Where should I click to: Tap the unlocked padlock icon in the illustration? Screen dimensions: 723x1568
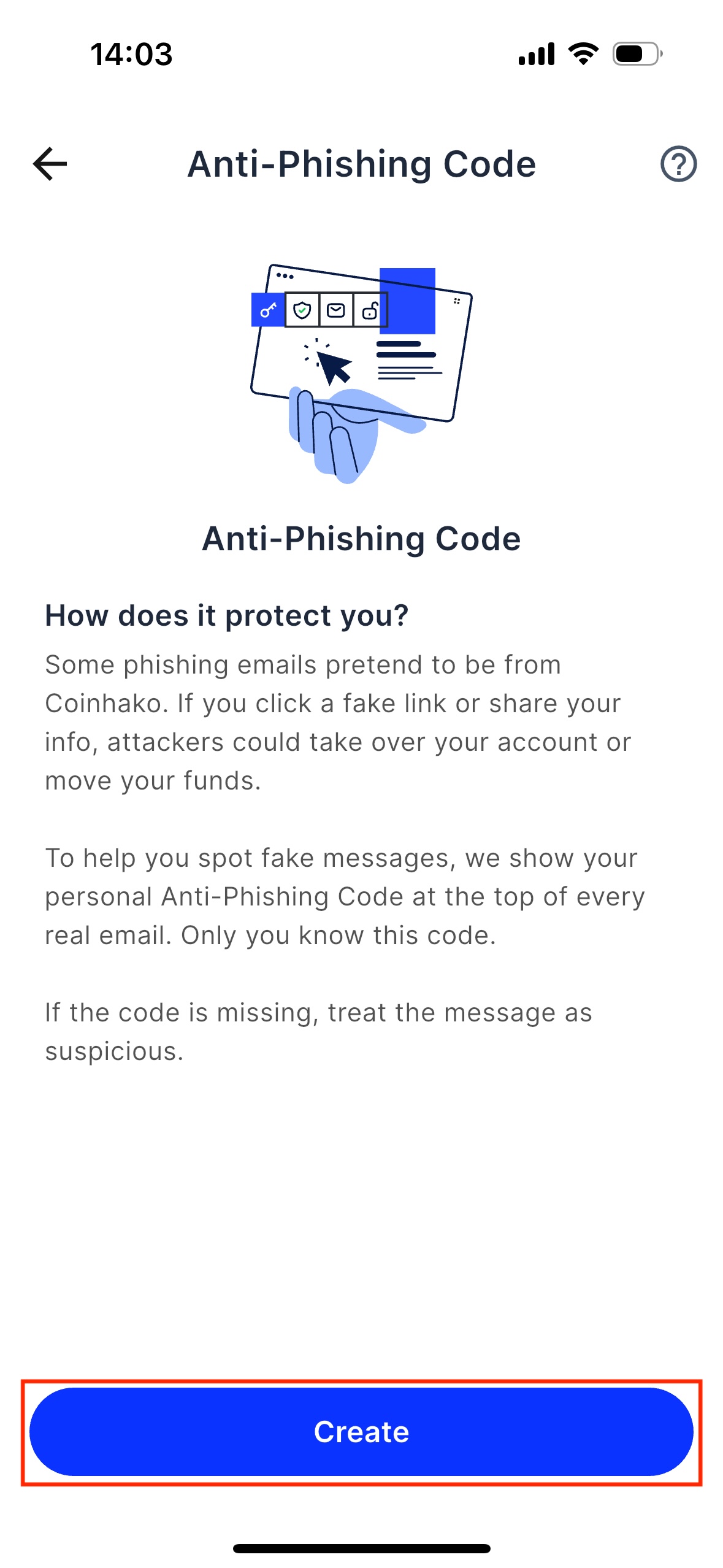pos(370,310)
